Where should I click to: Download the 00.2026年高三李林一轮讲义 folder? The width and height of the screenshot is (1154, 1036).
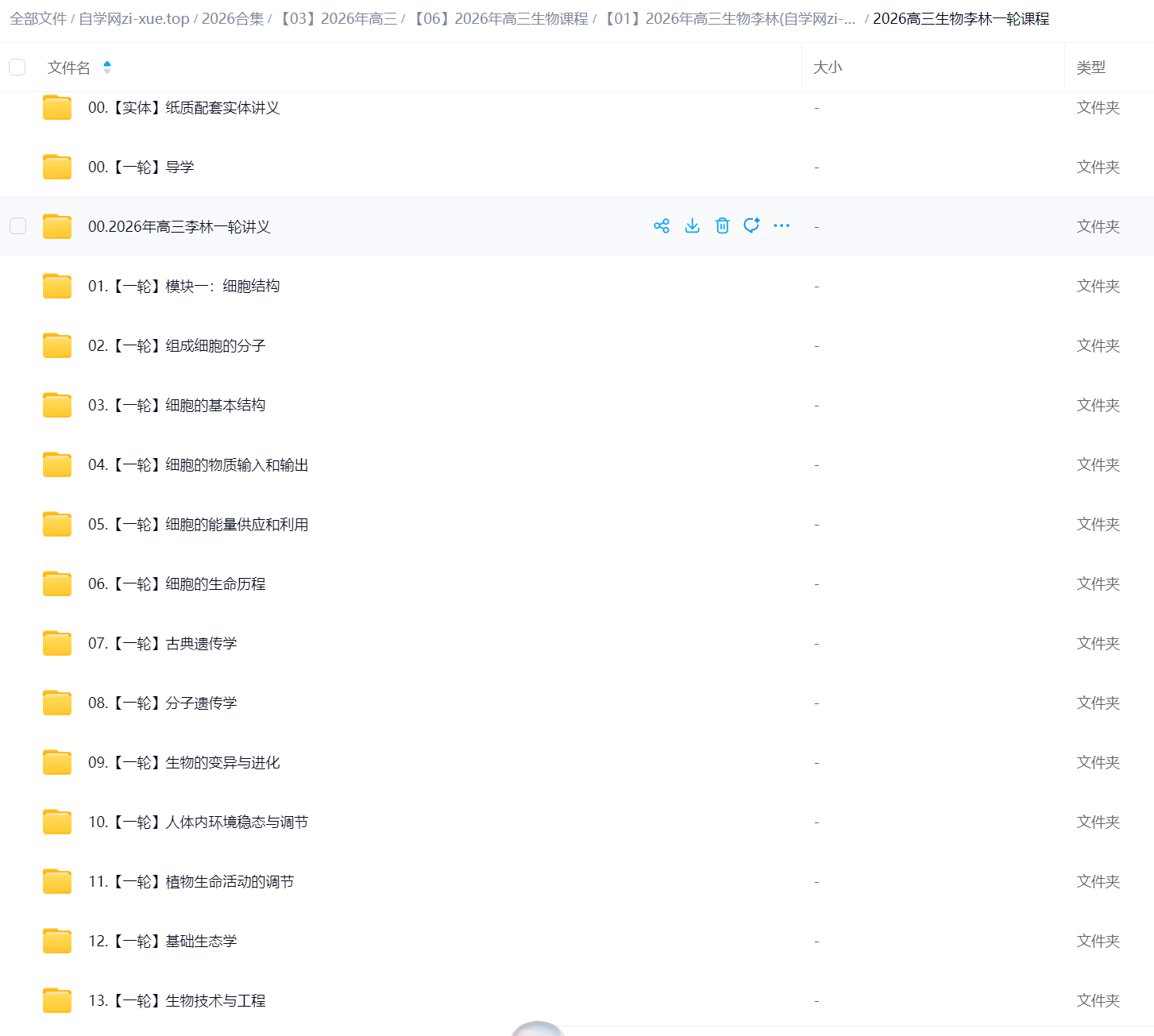click(692, 226)
